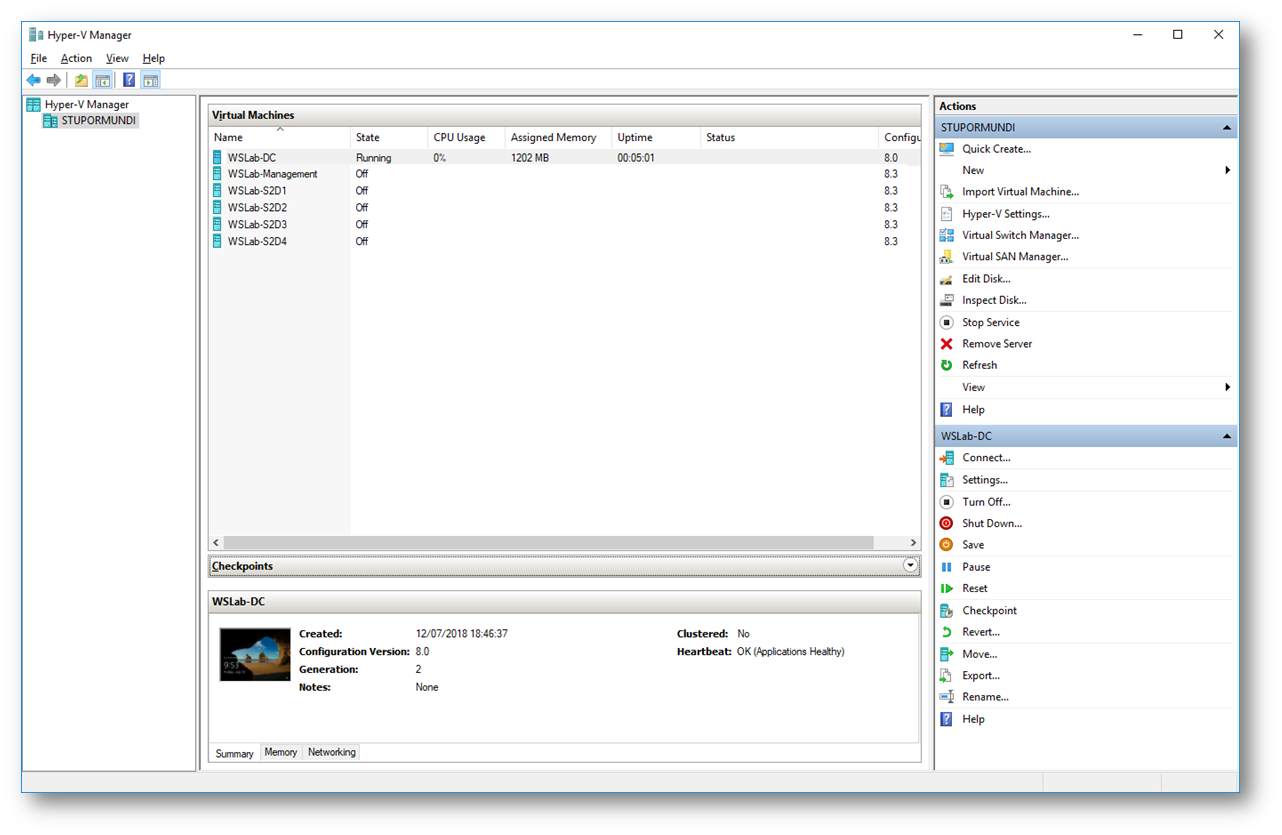This screenshot has height=835, width=1282.
Task: Sort by the CPU Usage column header
Action: 466,138
